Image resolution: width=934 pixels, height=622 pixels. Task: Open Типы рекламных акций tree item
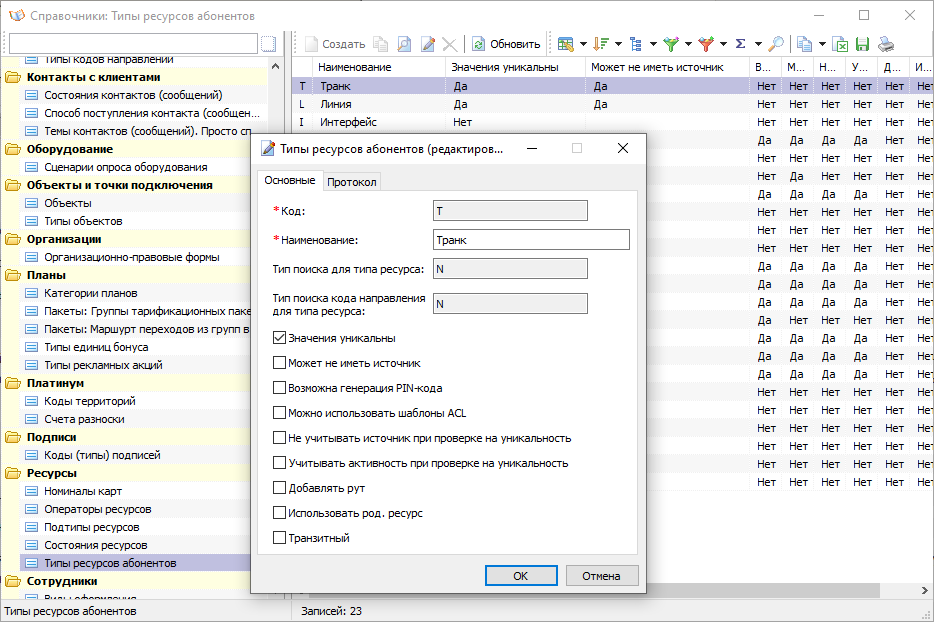[103, 365]
